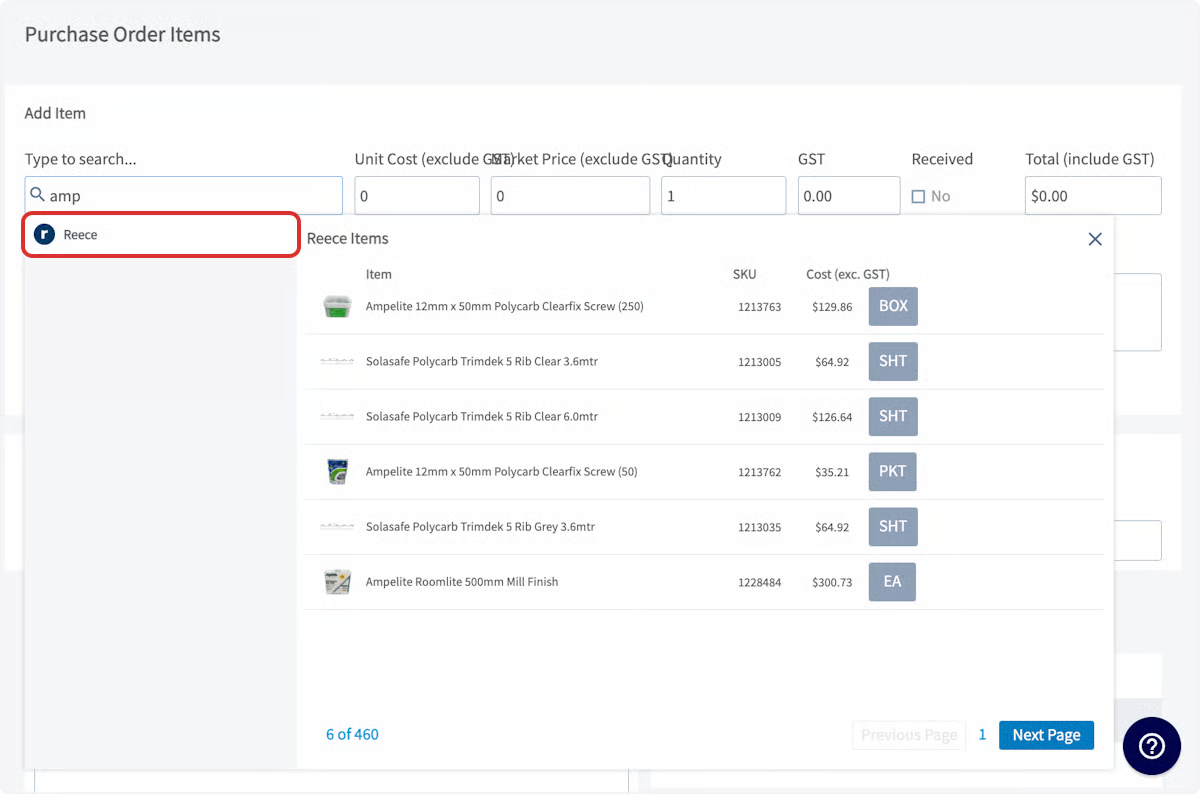Viewport: 1200px width, 794px height.
Task: Click SKU 1213763
Action: 759,307
